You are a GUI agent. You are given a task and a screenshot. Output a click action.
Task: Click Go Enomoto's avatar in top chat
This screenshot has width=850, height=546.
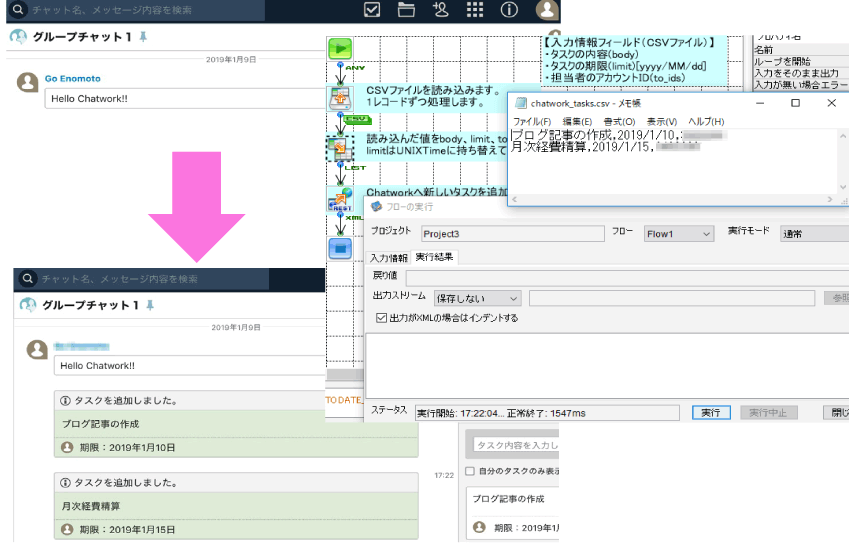28,82
